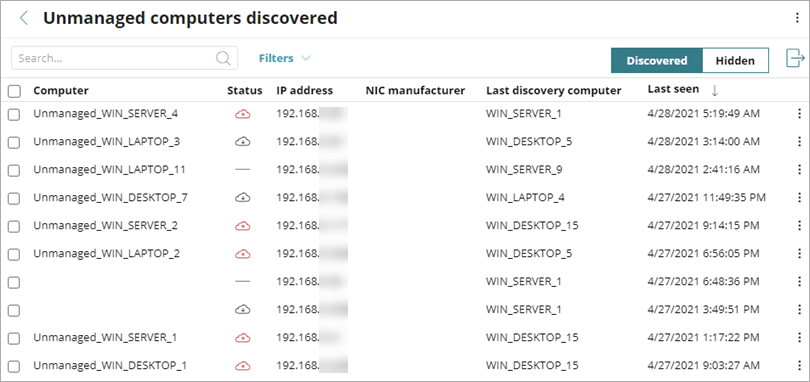Check the box for Unmanaged_WIN_DESKTOP_1
Image resolution: width=810 pixels, height=382 pixels.
14,366
